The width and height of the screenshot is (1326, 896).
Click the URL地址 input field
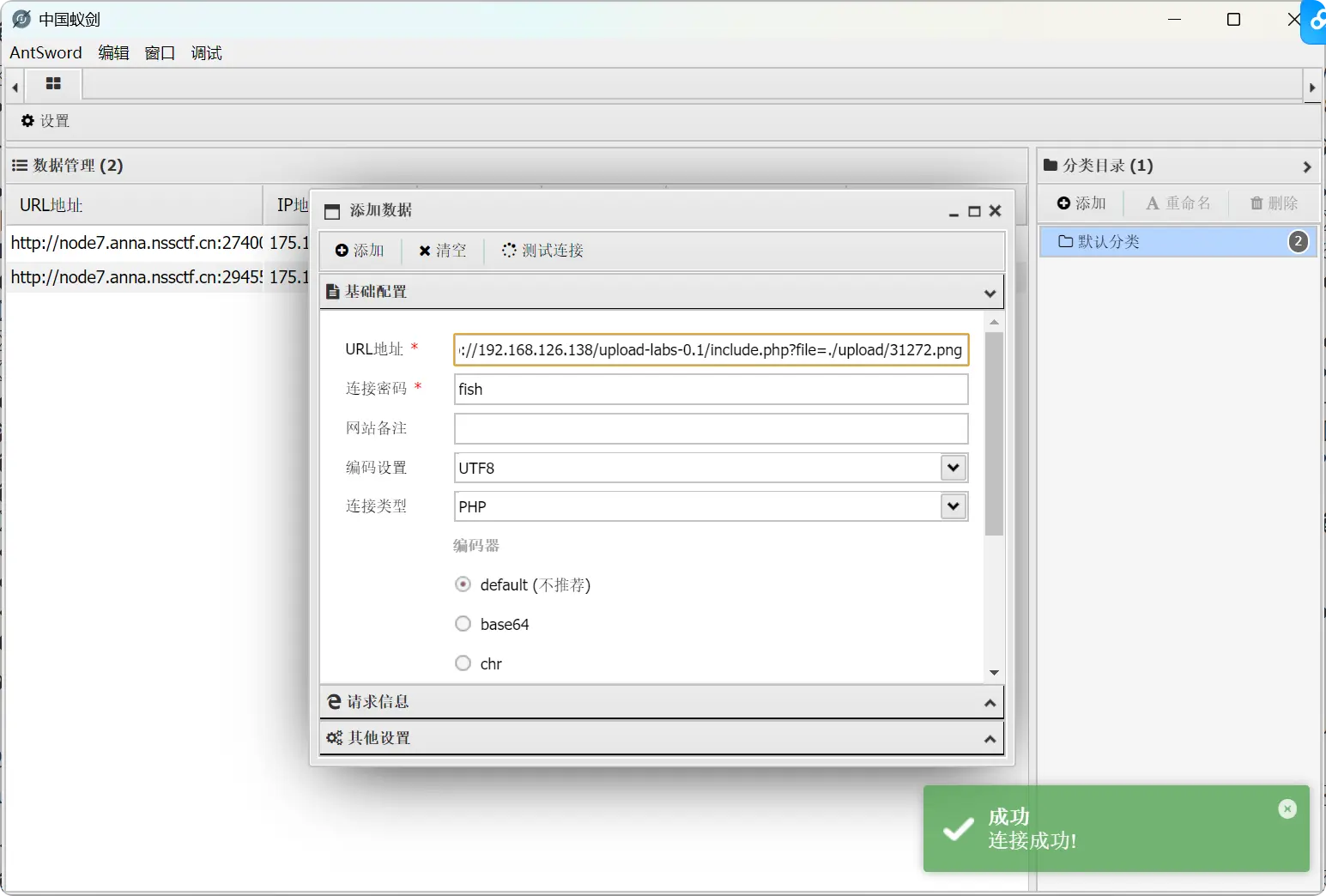tap(711, 350)
